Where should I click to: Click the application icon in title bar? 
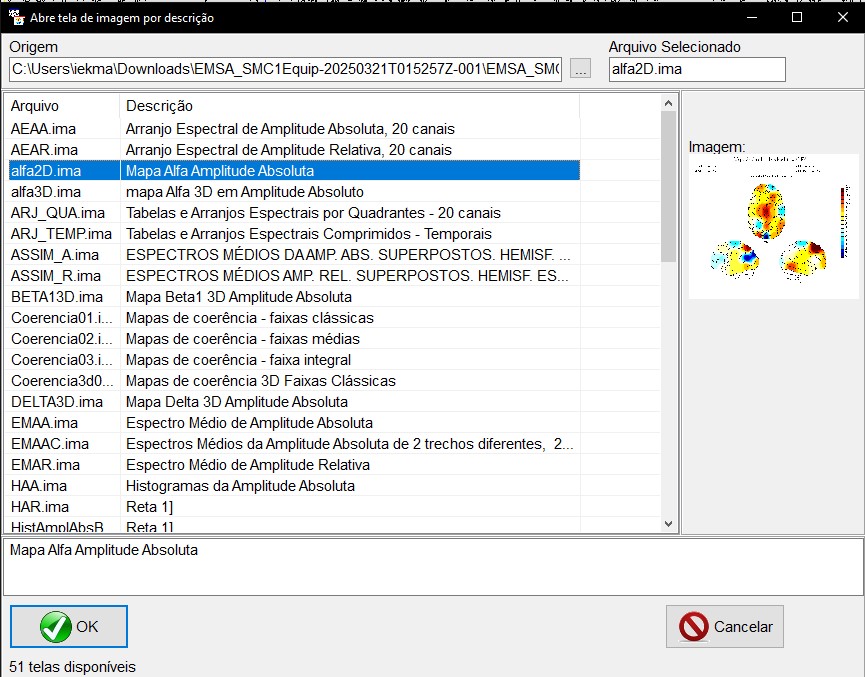(17, 17)
